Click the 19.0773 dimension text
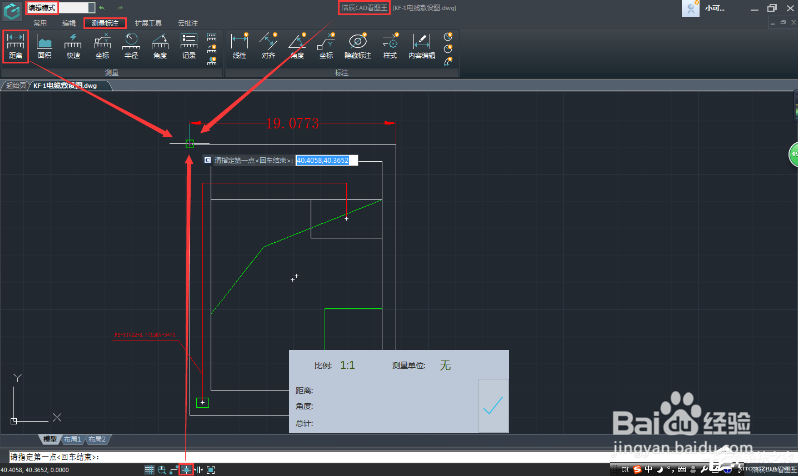Image resolution: width=798 pixels, height=476 pixels. point(293,123)
